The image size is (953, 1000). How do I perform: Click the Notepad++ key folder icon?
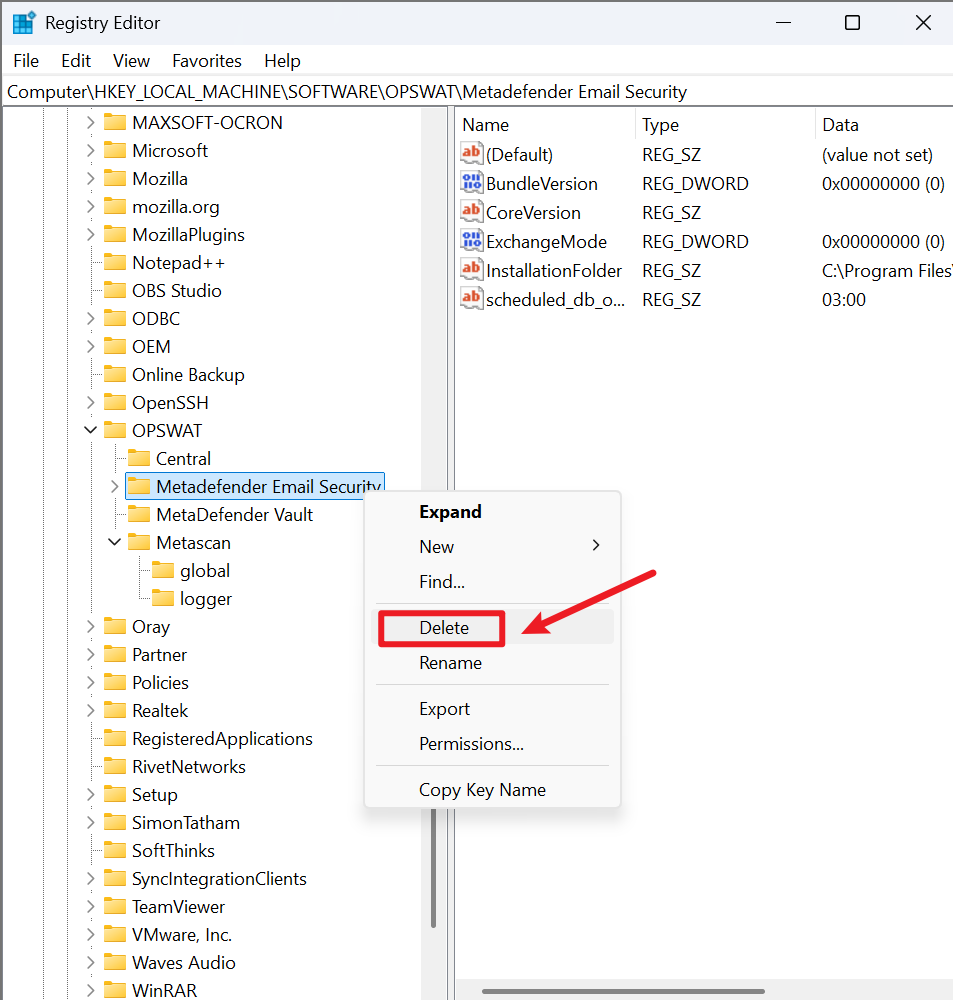[115, 263]
